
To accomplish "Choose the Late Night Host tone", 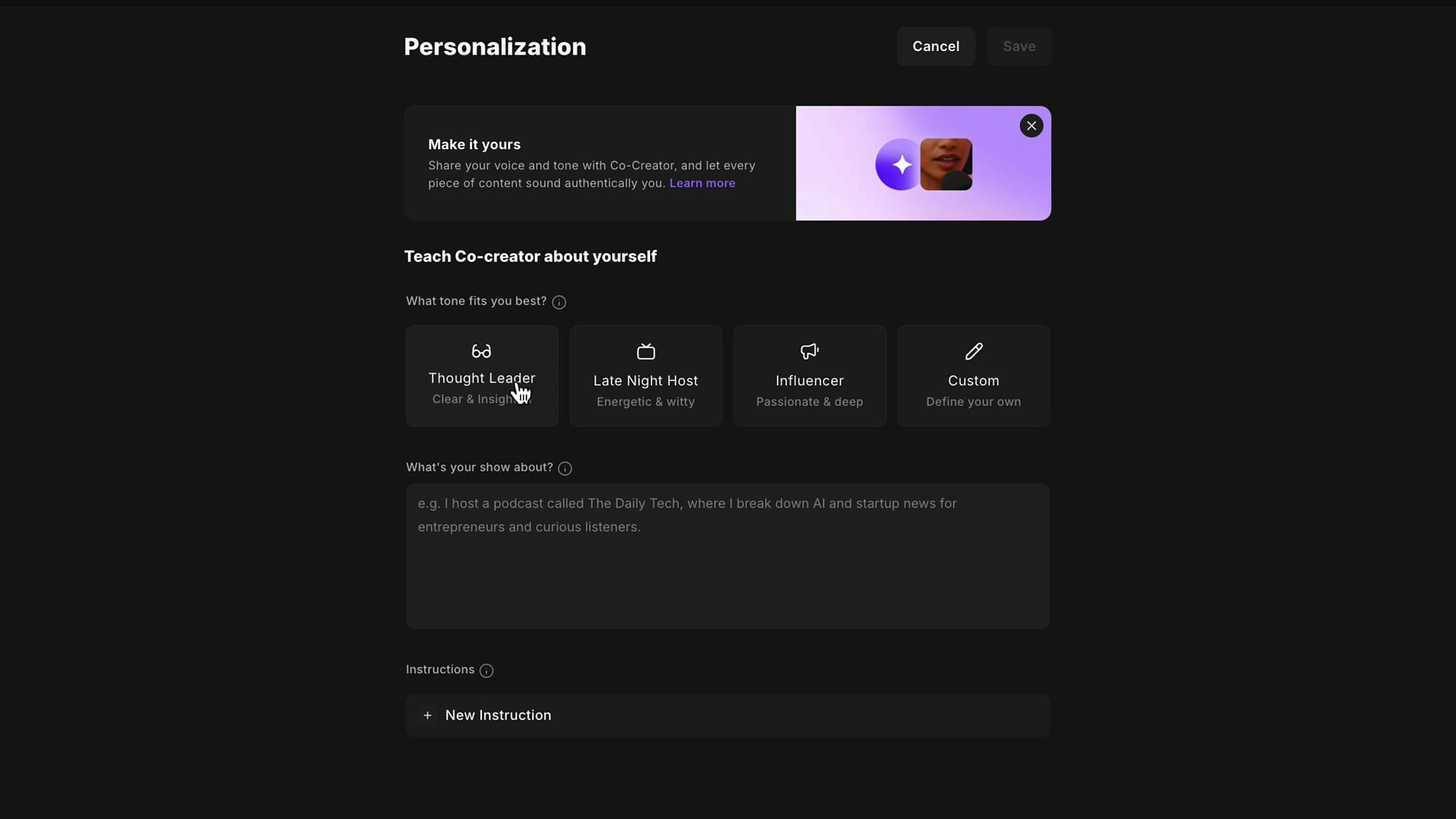I will click(645, 376).
